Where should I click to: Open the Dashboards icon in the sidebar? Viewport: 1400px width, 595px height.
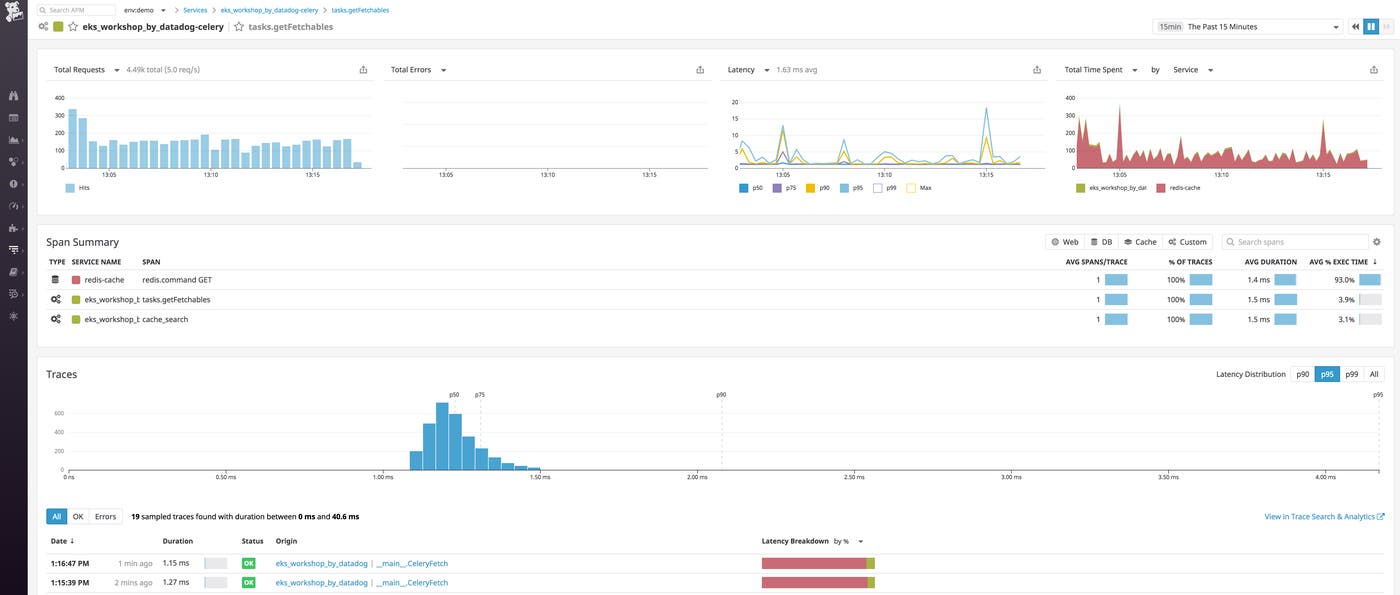13,119
